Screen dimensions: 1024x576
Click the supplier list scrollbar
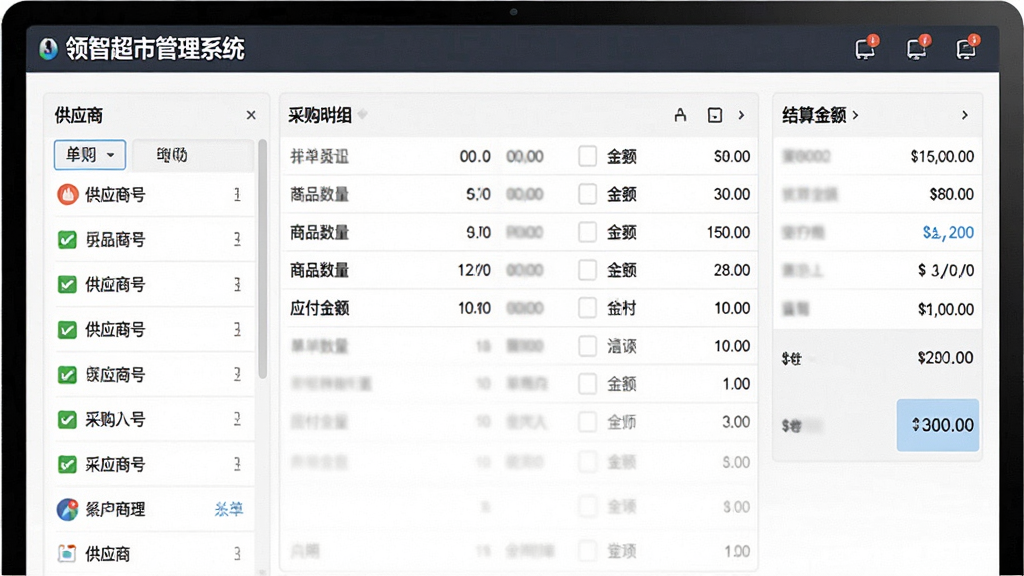point(263,259)
